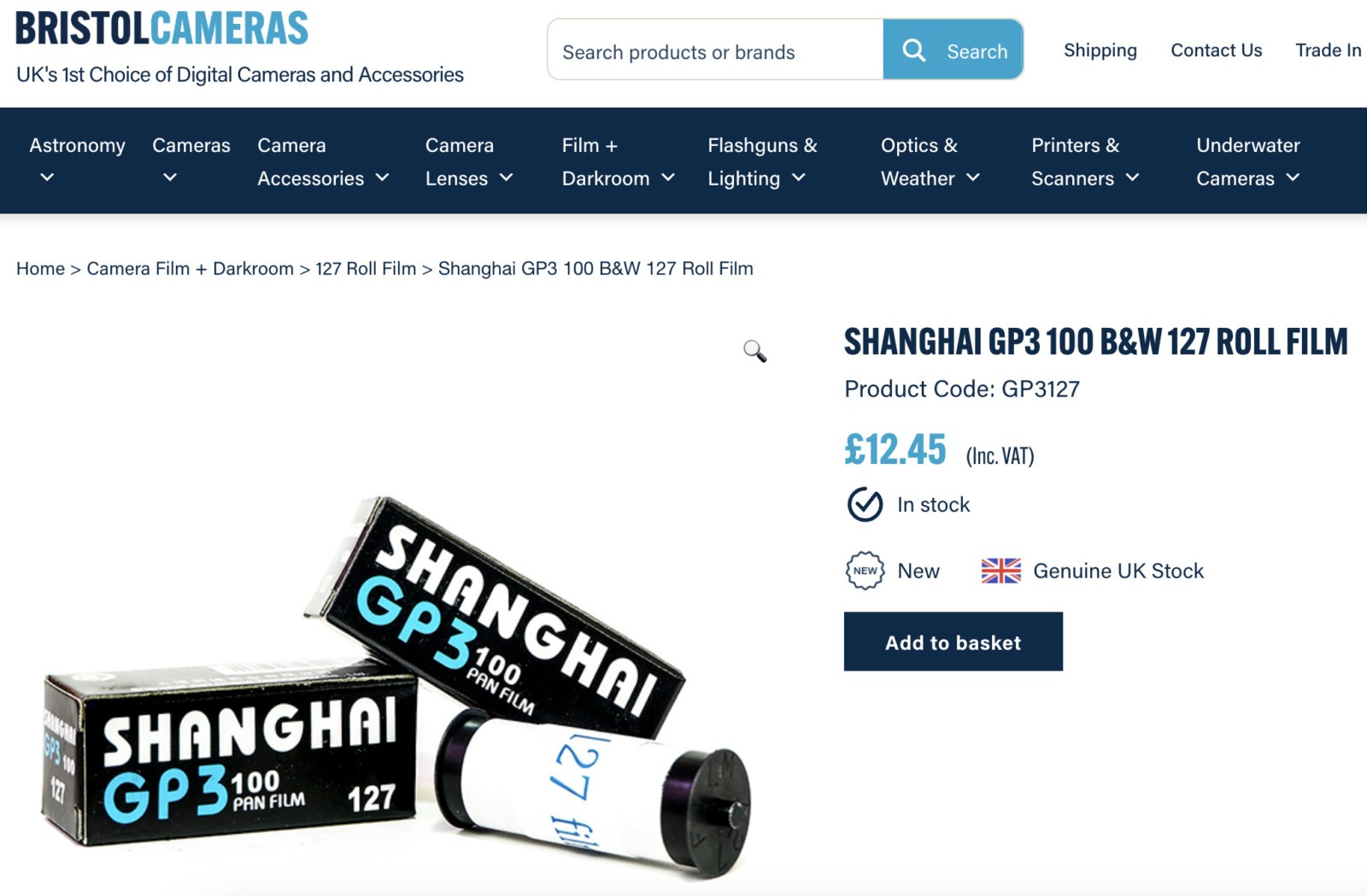Zoom product image with magnifier icon

click(x=754, y=351)
